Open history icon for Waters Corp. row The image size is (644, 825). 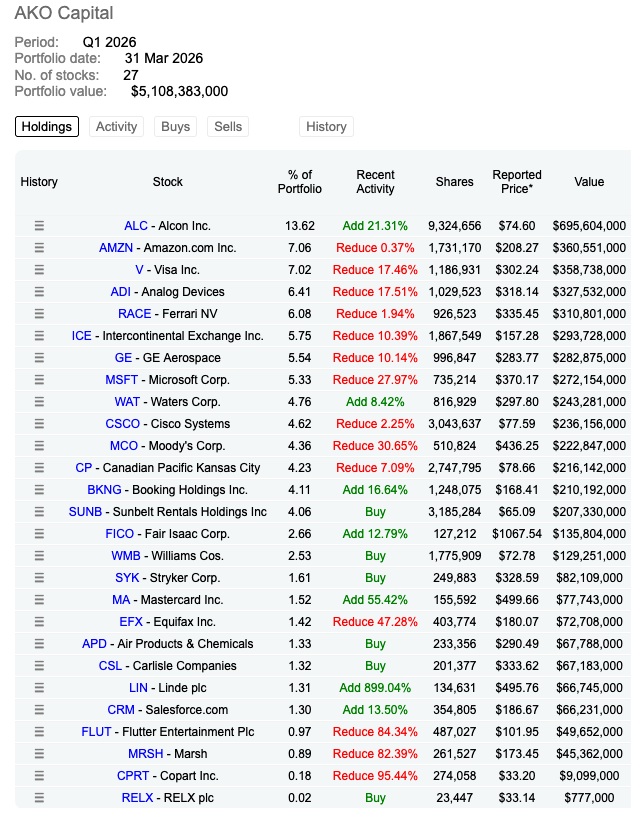pos(39,402)
